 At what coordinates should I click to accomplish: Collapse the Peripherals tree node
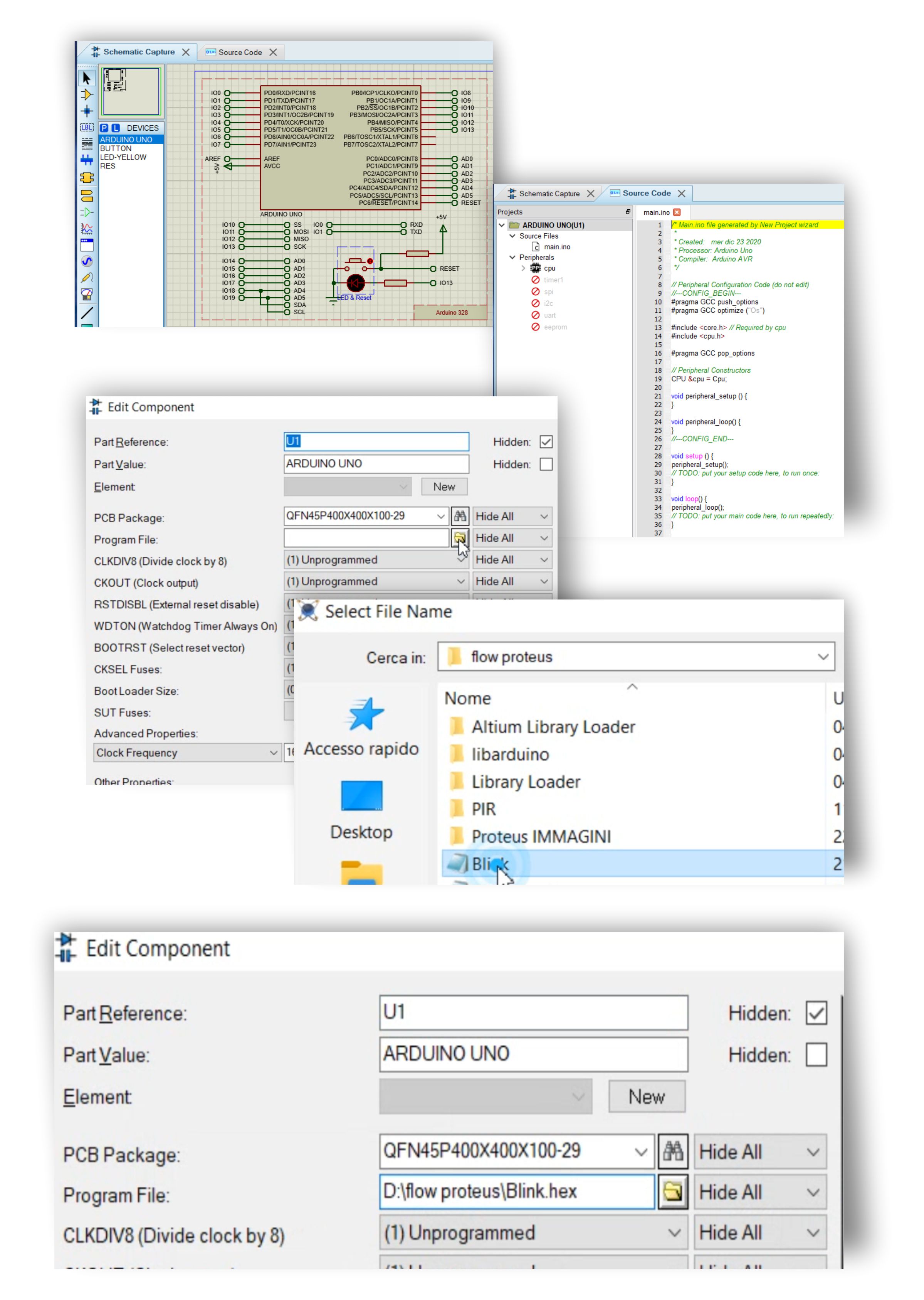coord(512,258)
